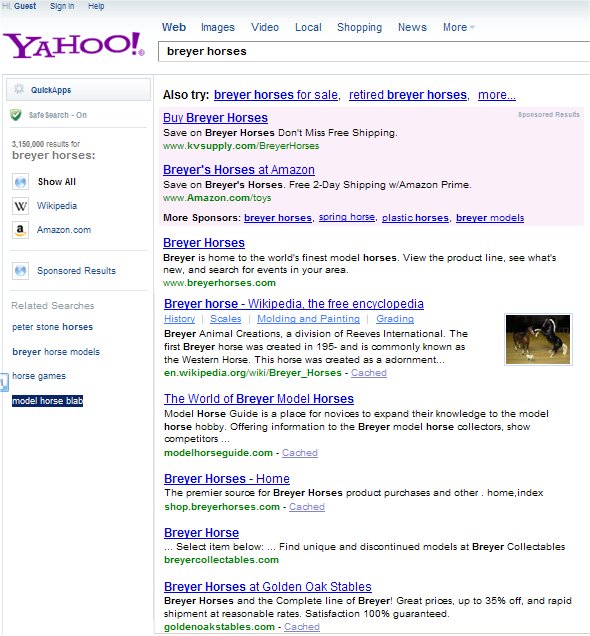The width and height of the screenshot is (590, 636).
Task: Click the modelhorseguide.com URL text
Action: click(x=218, y=453)
